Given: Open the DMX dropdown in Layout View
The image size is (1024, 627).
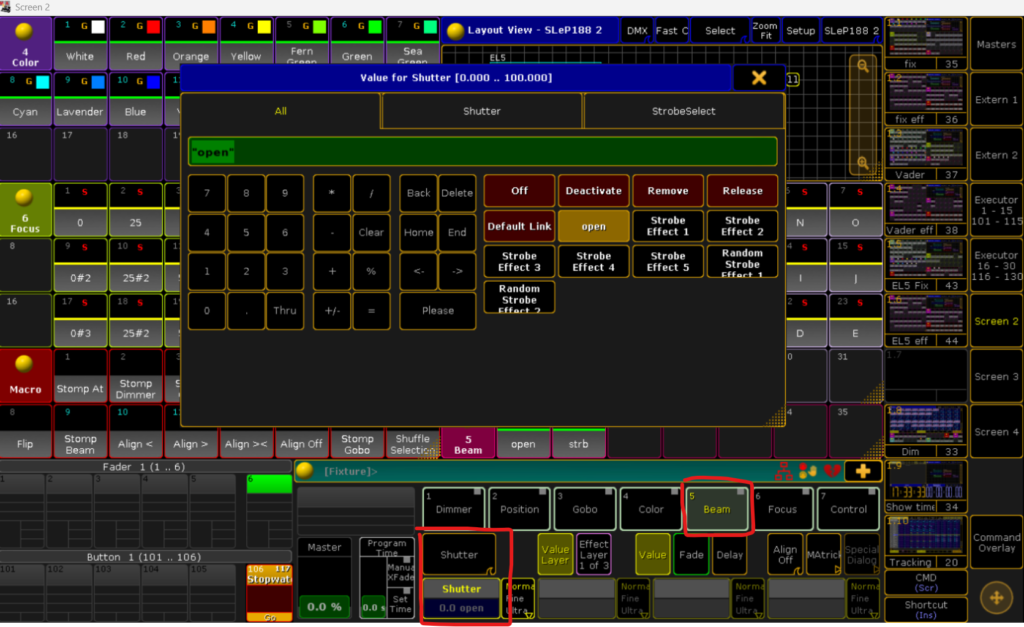Looking at the screenshot, I should (x=636, y=31).
